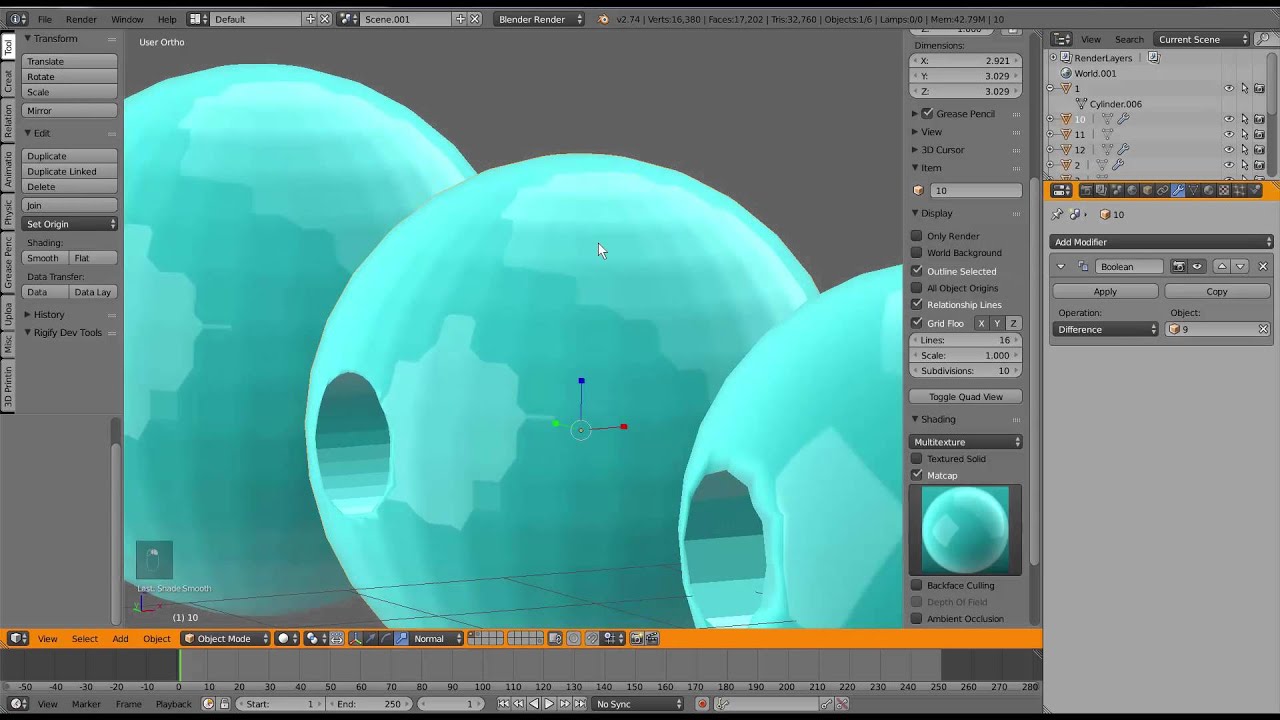Open Normal orientation dropdown
The width and height of the screenshot is (1280, 720).
point(437,638)
